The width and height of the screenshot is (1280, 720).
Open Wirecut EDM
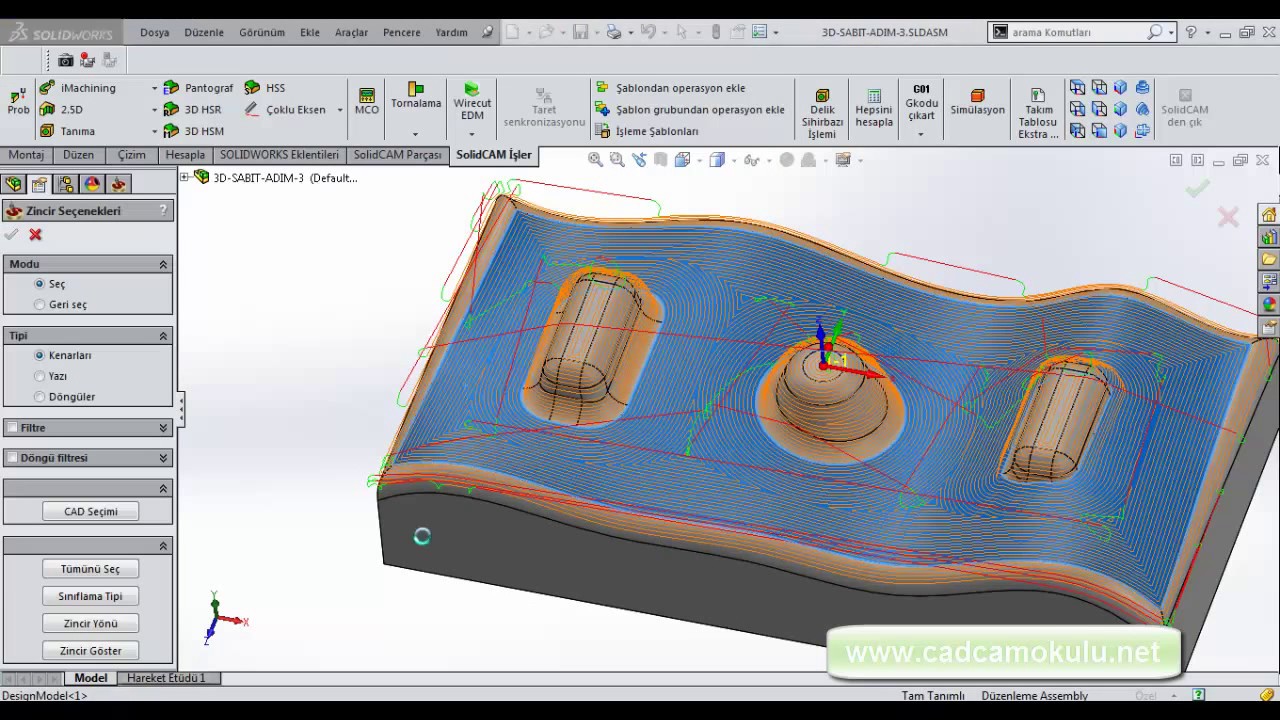[472, 101]
